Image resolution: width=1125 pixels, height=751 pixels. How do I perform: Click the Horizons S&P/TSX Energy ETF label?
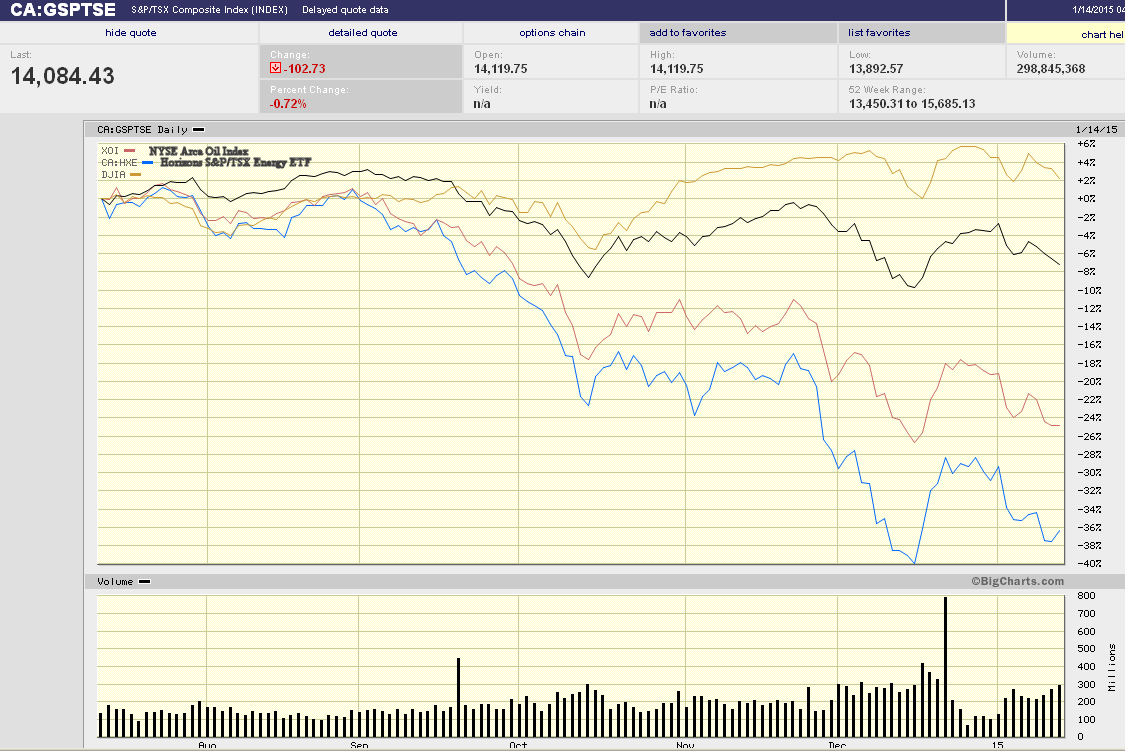[235, 162]
